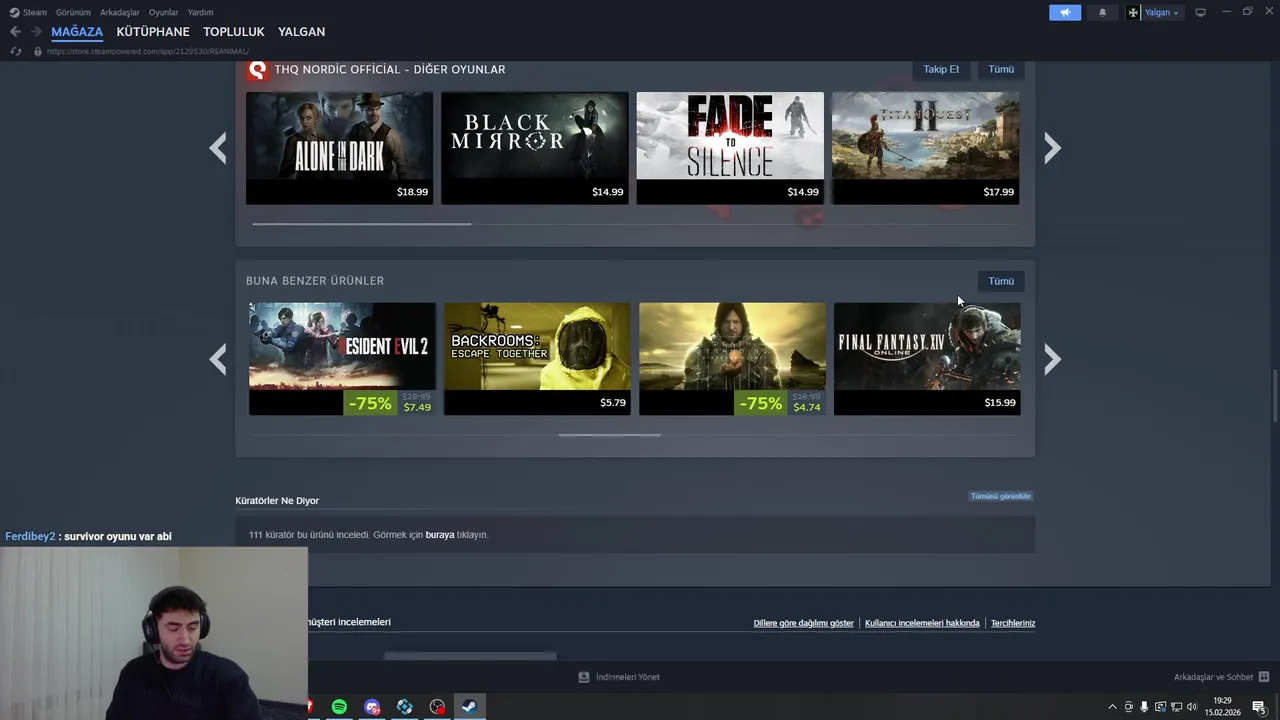The image size is (1280, 720).
Task: Open the Yalgan account dropdown
Action: pyautogui.click(x=1154, y=12)
